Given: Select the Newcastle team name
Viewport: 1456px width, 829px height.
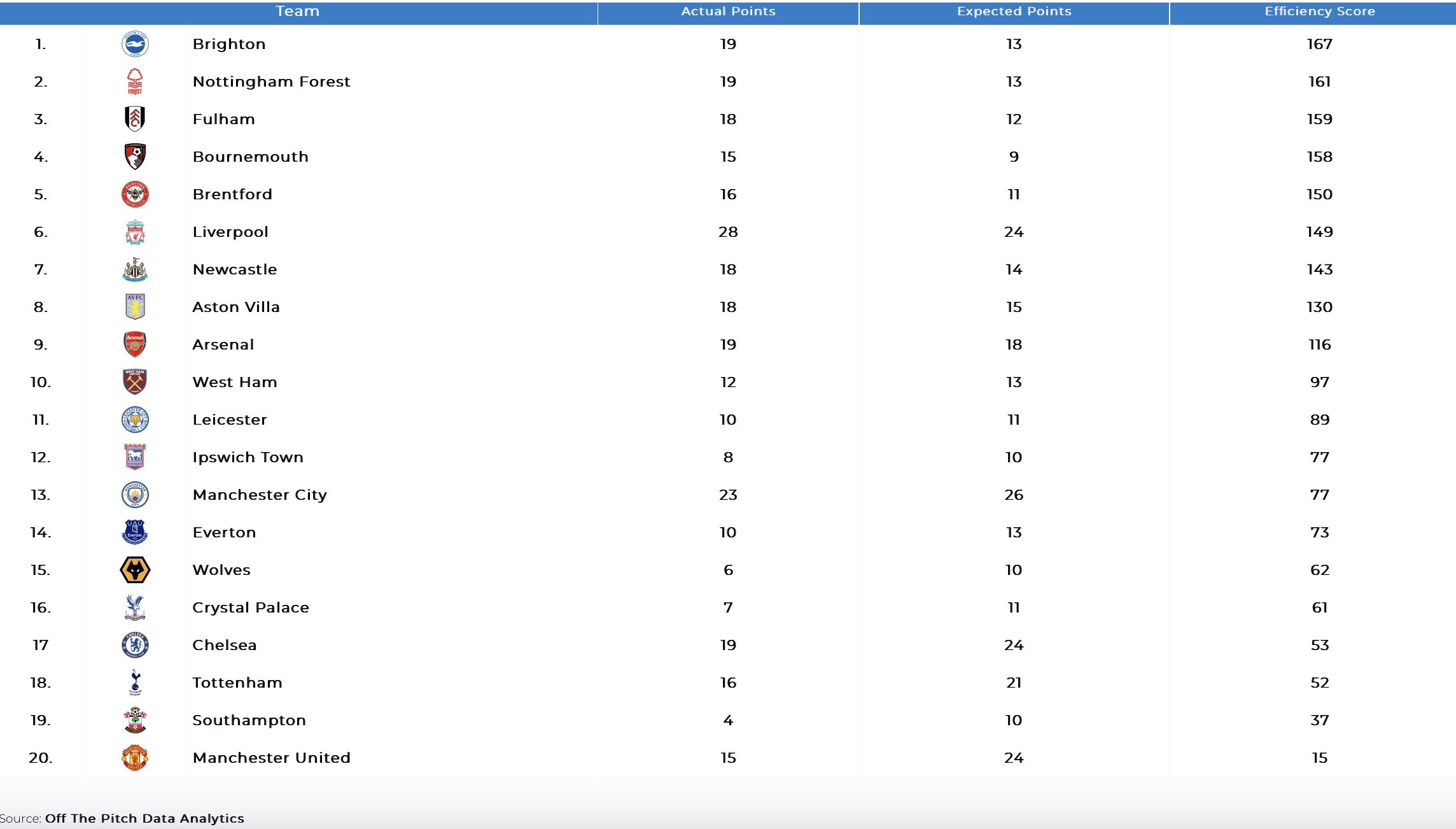Looking at the screenshot, I should click(x=235, y=269).
